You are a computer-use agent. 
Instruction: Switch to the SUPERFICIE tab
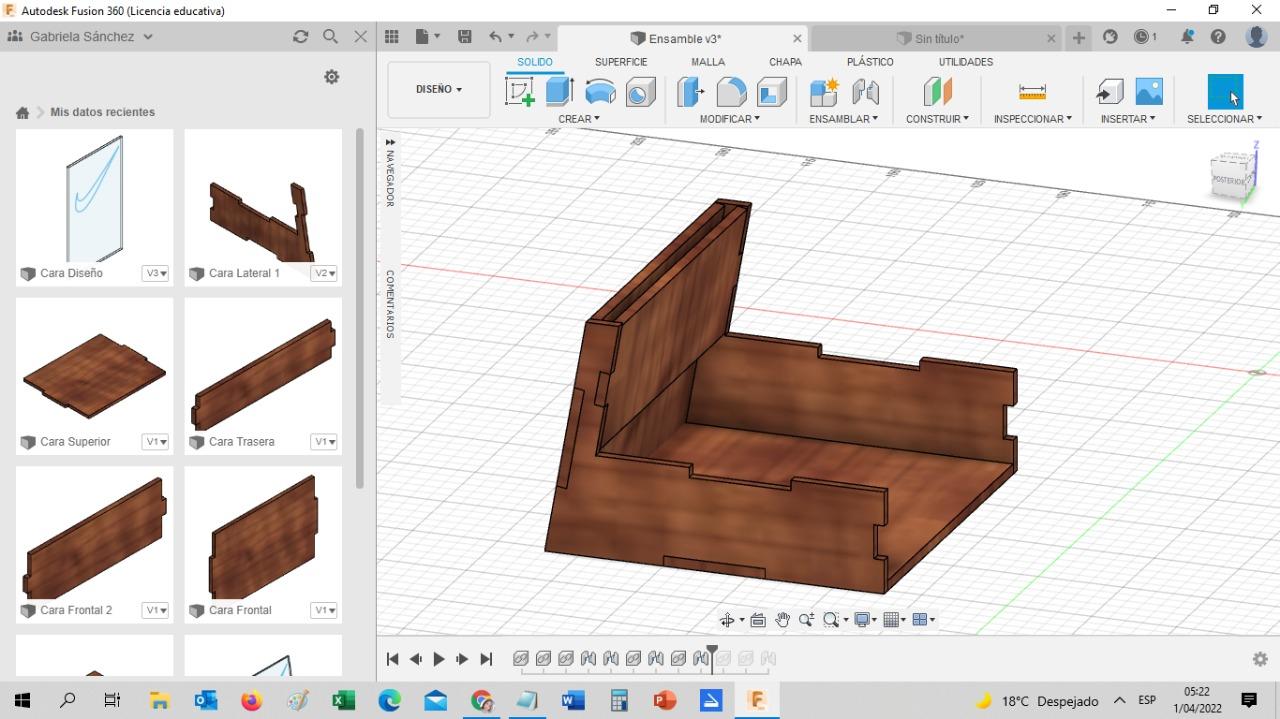point(621,62)
